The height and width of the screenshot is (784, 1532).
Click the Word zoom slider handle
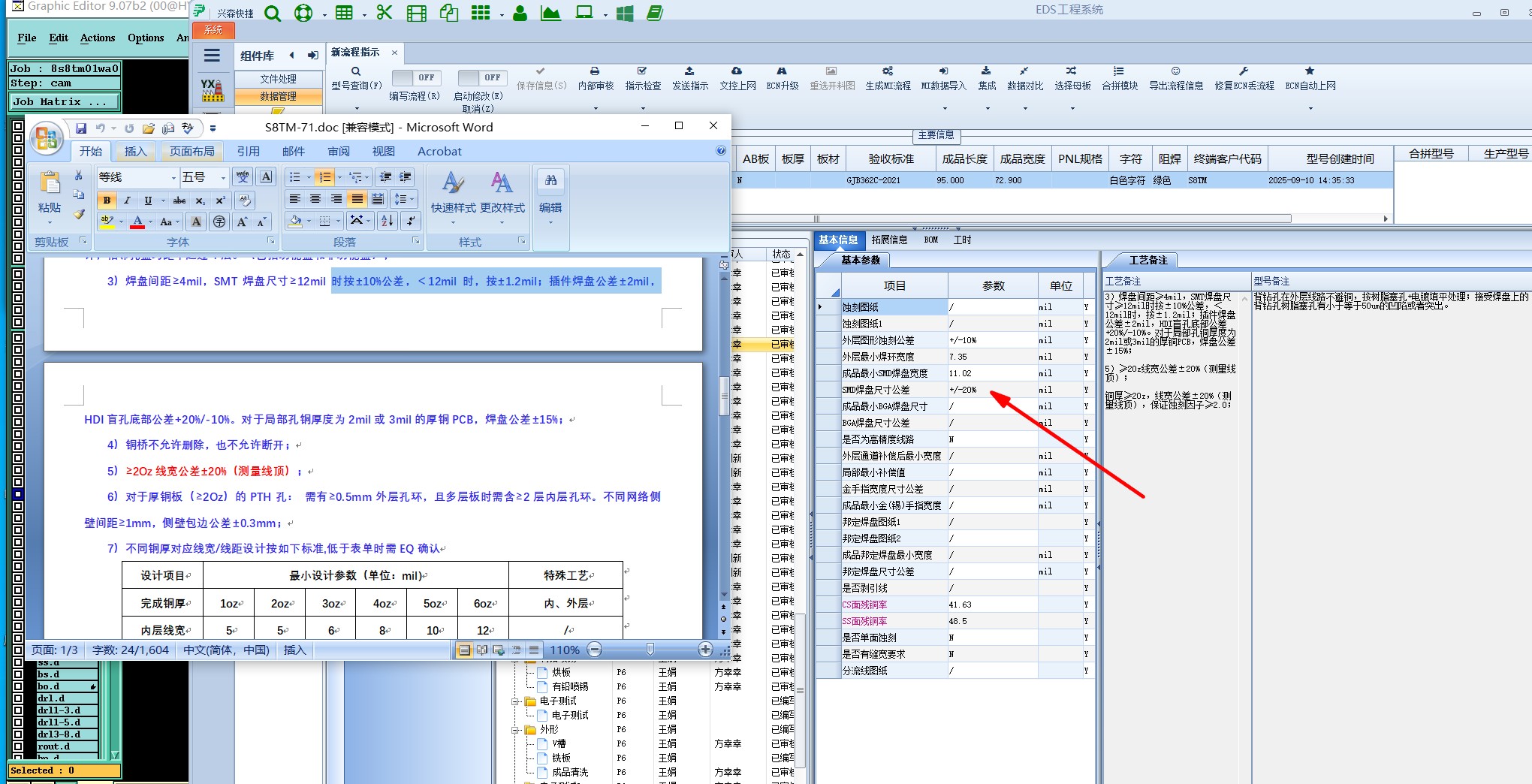pos(650,650)
